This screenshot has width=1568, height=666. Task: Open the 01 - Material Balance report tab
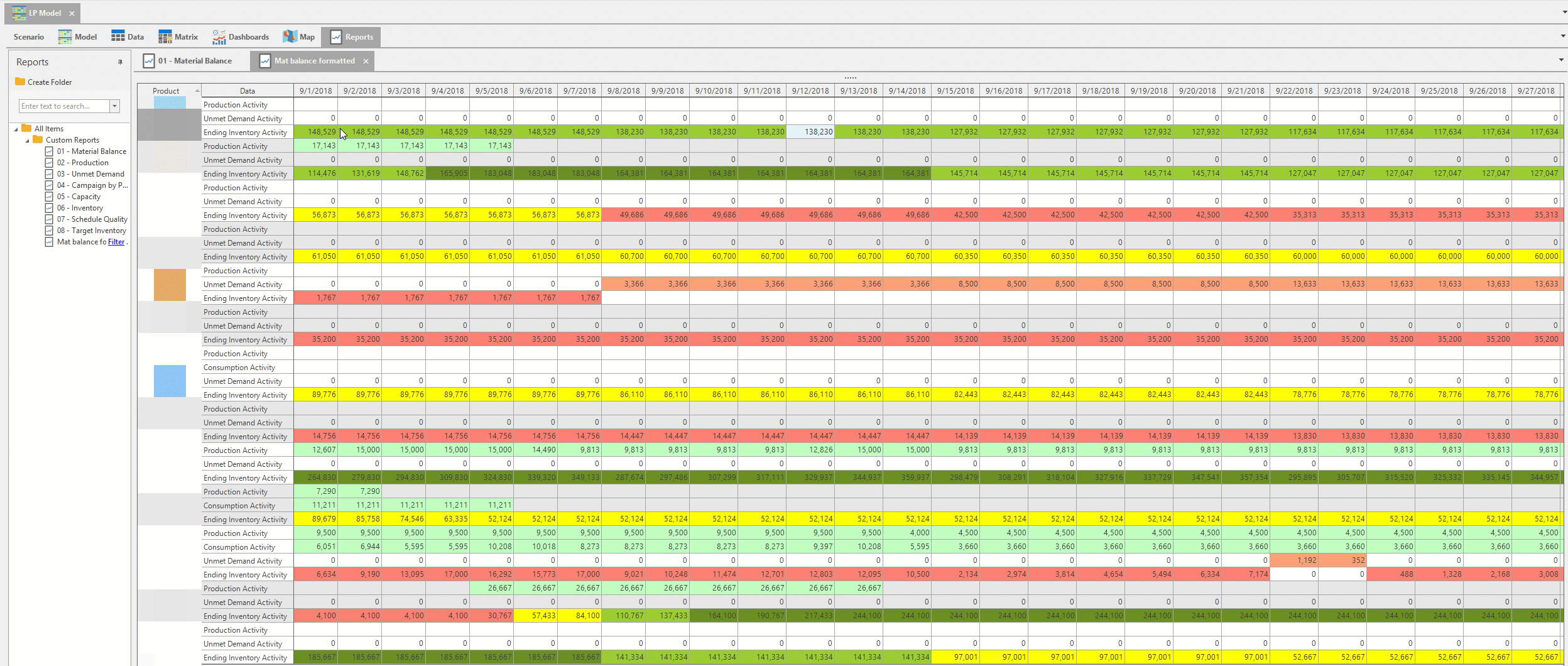pyautogui.click(x=188, y=61)
